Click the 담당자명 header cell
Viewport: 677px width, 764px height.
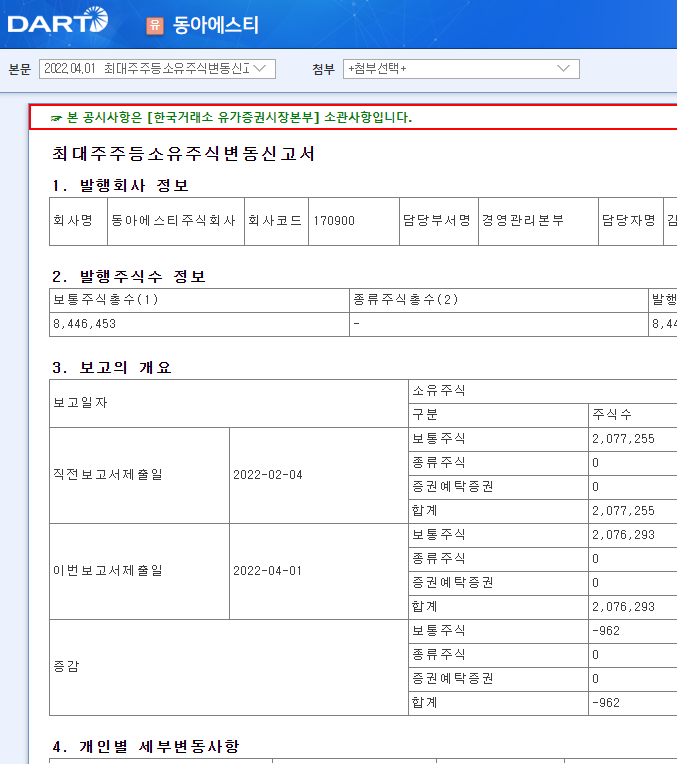(x=631, y=221)
